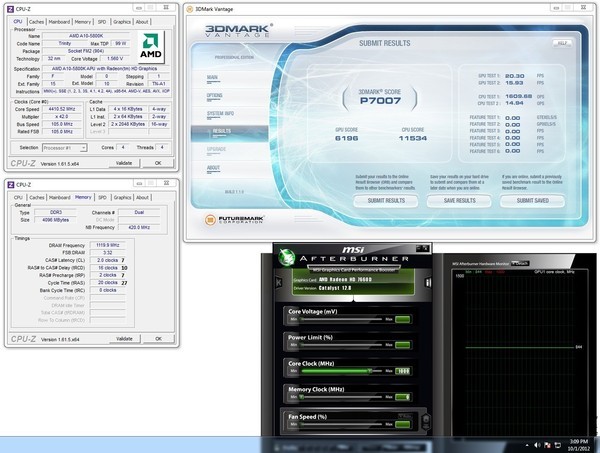Click the taskbar clock showing 3:09 PM
Viewport: 600px width, 453px height.
[x=579, y=445]
